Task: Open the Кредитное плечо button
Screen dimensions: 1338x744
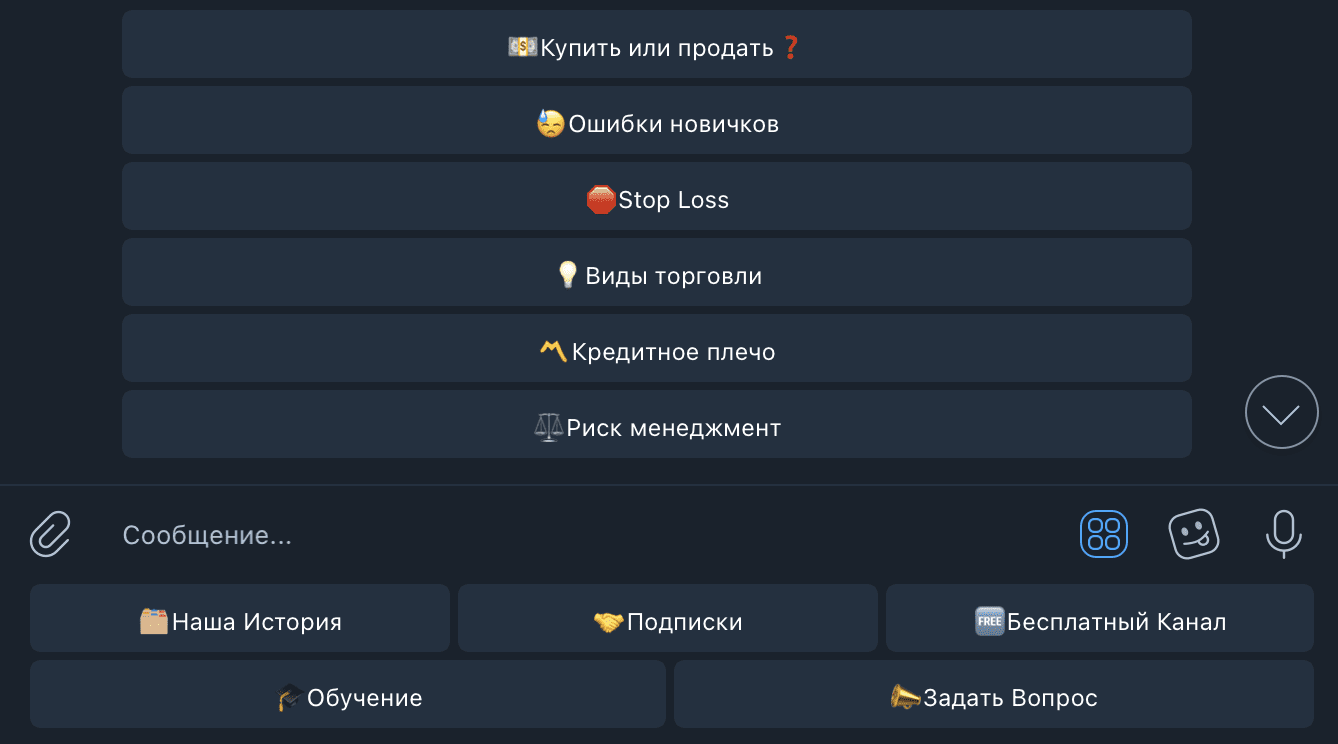Action: 656,352
